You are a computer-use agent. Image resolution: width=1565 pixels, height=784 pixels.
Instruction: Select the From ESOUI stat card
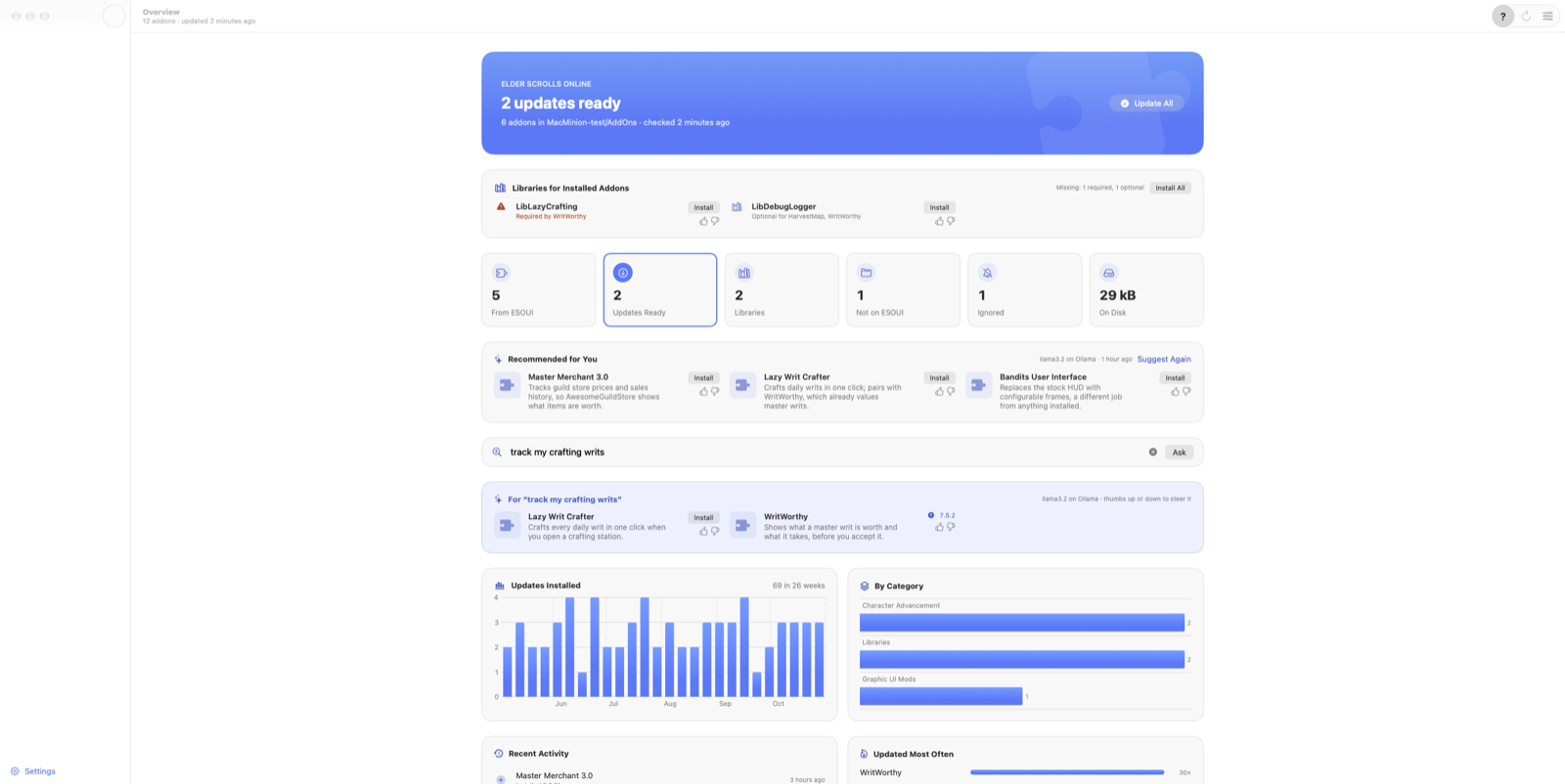(538, 289)
